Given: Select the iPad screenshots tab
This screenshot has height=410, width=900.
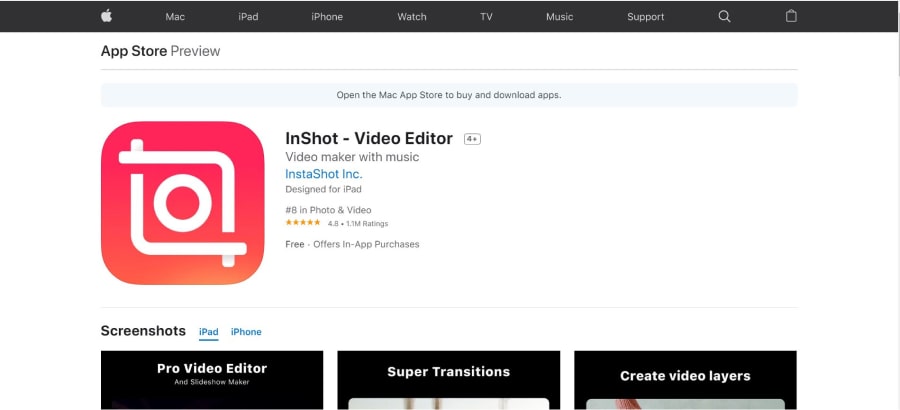Looking at the screenshot, I should (209, 332).
